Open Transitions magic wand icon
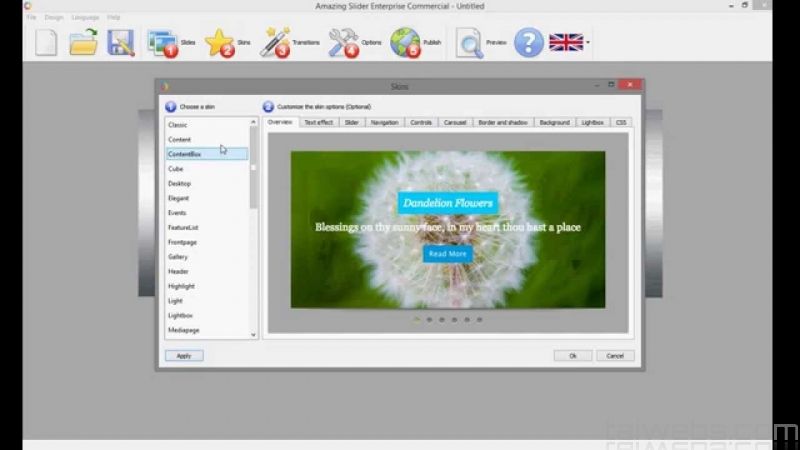800x450 pixels. [x=275, y=42]
